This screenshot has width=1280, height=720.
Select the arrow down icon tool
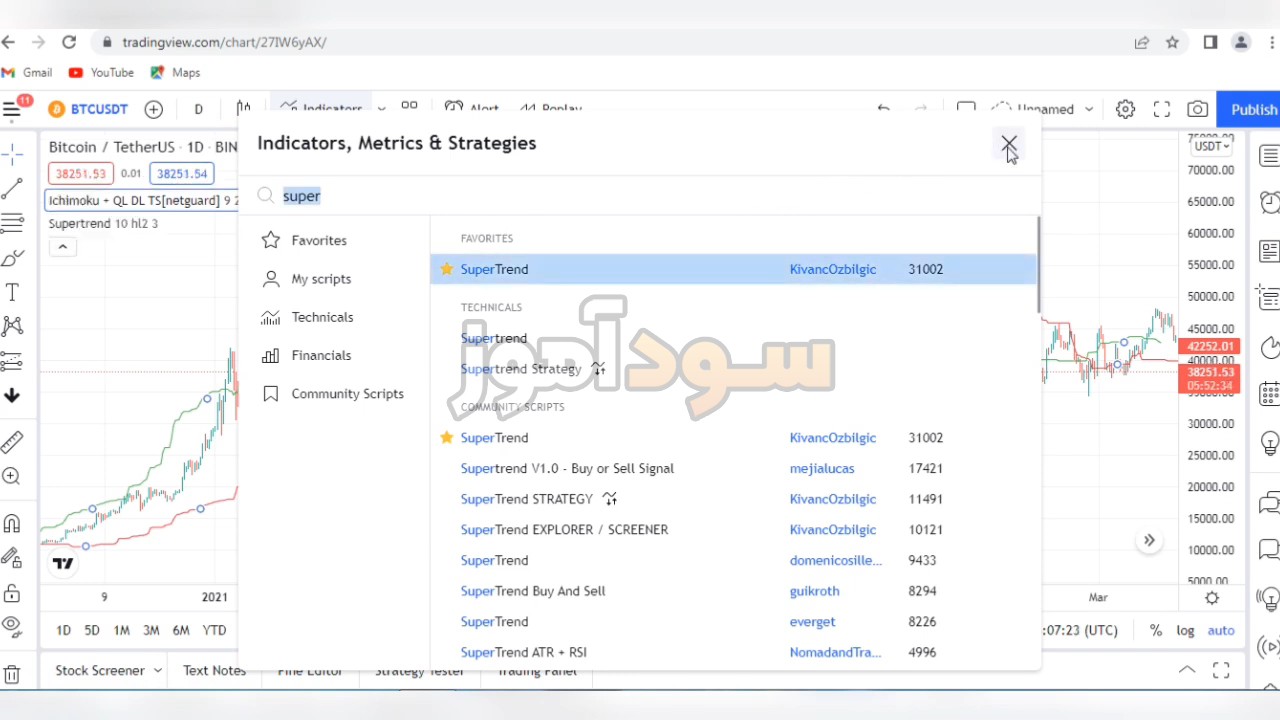tap(12, 396)
